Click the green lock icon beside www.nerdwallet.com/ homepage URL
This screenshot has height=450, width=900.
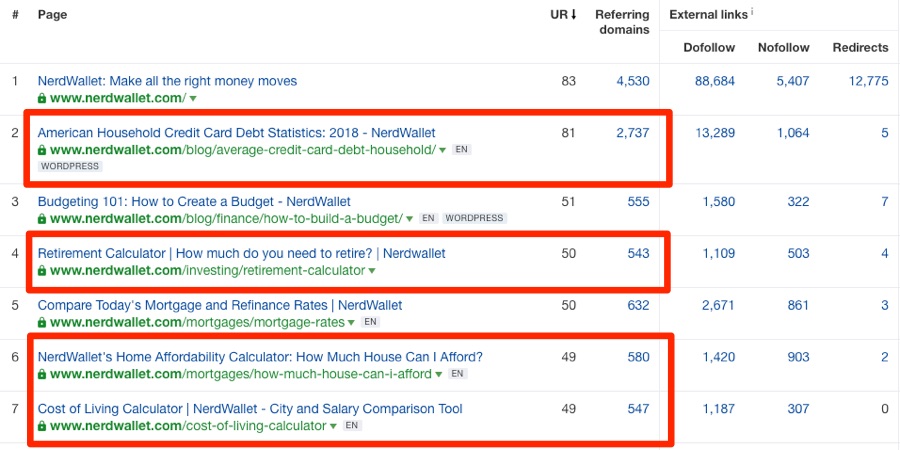point(42,98)
